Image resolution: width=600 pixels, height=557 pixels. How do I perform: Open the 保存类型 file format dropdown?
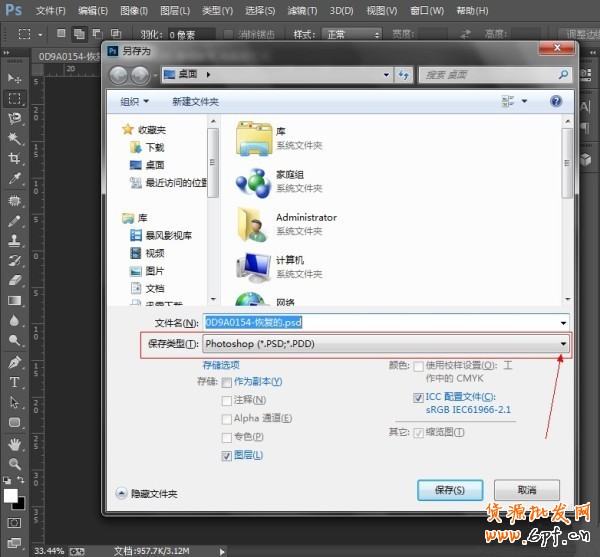564,343
